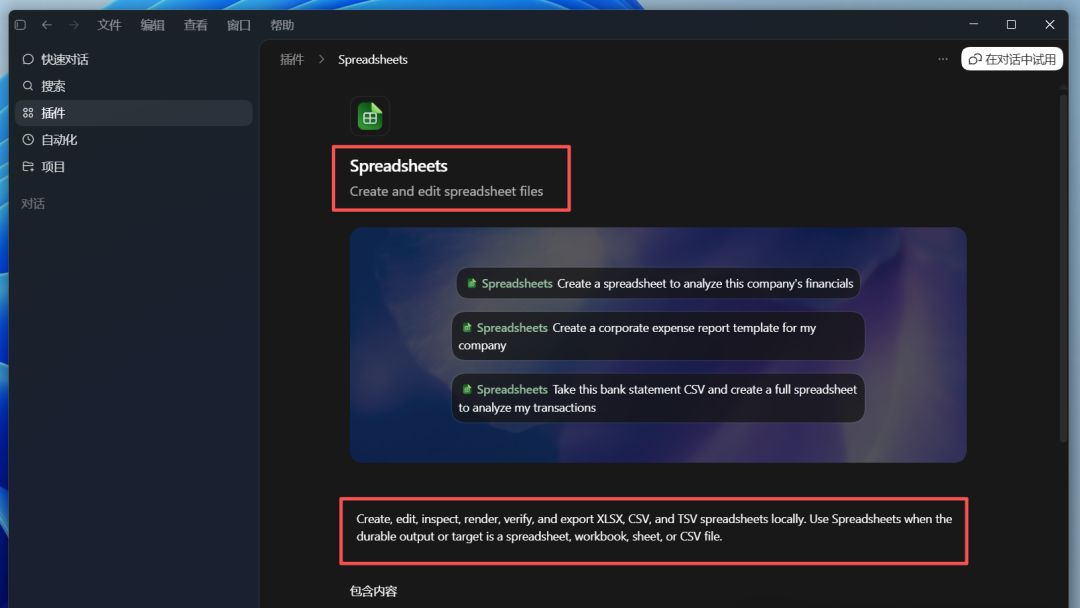Click the vertical scrollbar of plugin page
1080x608 pixels.
click(x=1063, y=269)
